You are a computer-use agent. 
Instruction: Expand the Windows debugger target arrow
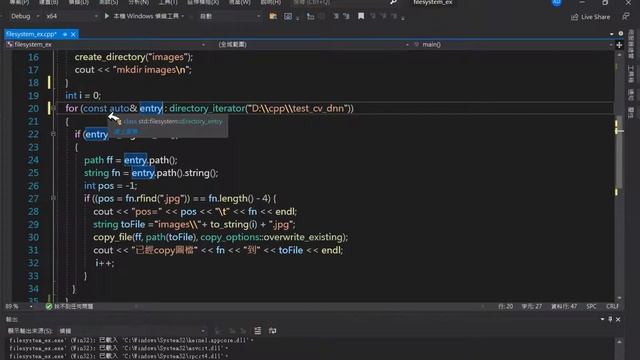pyautogui.click(x=182, y=16)
